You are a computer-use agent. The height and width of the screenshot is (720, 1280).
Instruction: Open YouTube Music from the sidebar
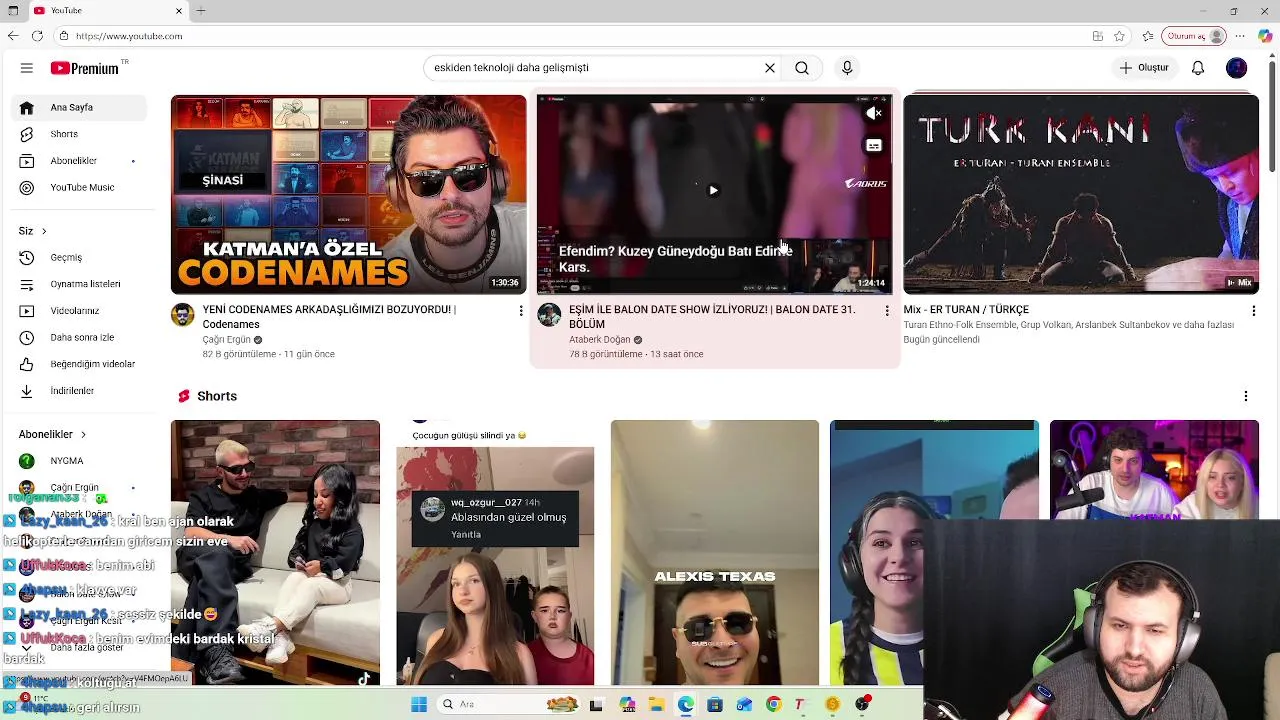pyautogui.click(x=79, y=187)
